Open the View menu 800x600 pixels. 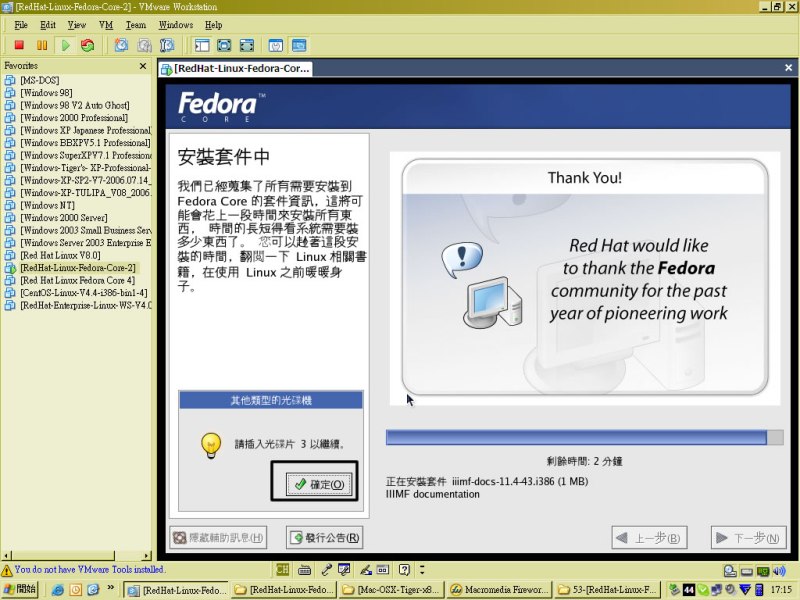(77, 25)
